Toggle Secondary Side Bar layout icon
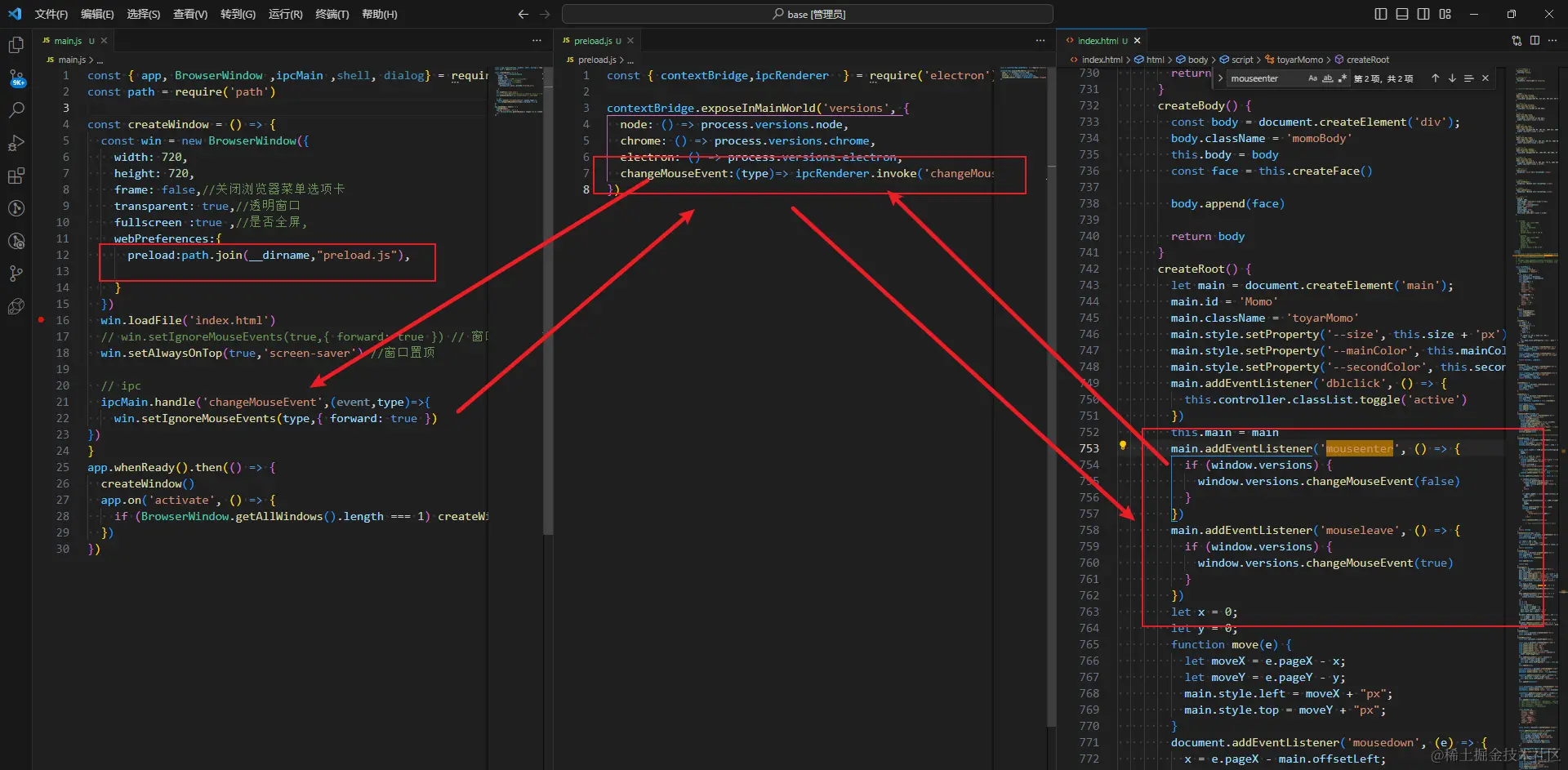The height and width of the screenshot is (770, 1568). 1423,14
